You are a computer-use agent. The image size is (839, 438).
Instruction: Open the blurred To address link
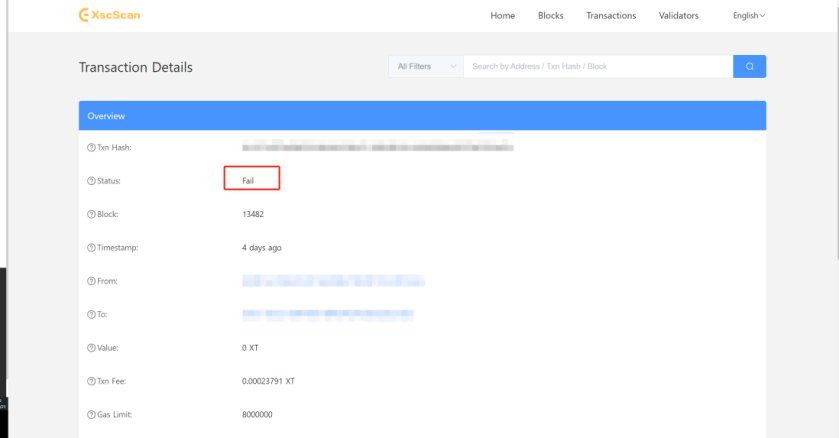tap(328, 314)
